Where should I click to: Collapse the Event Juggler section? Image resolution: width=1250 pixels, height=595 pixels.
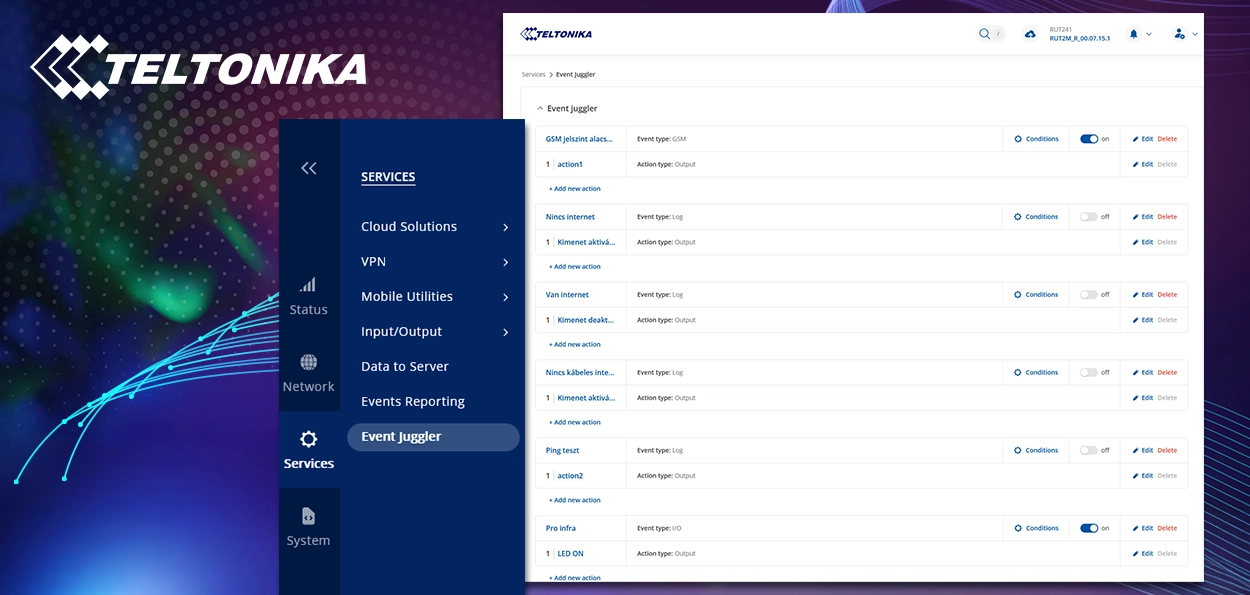coord(541,108)
